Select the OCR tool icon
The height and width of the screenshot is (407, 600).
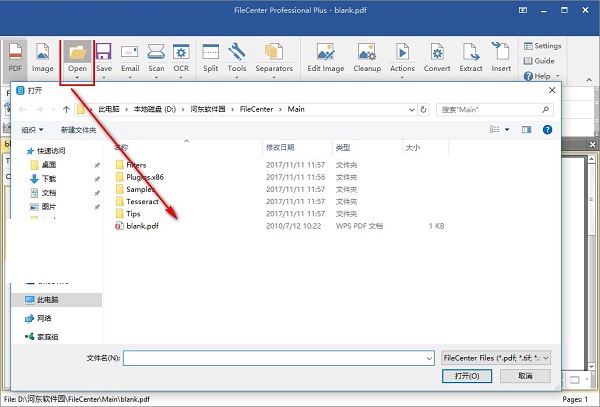(x=181, y=51)
